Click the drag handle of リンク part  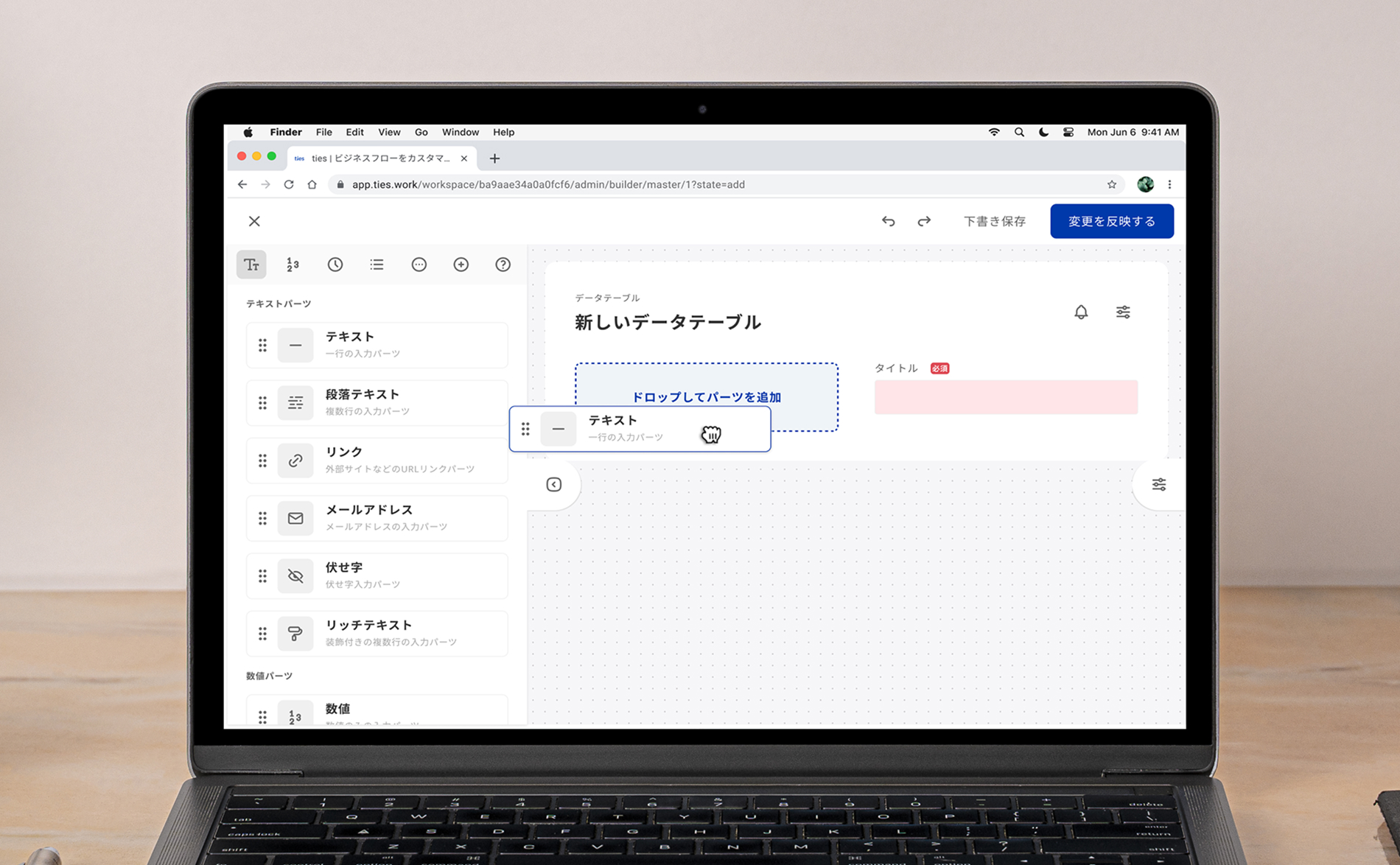[x=262, y=460]
